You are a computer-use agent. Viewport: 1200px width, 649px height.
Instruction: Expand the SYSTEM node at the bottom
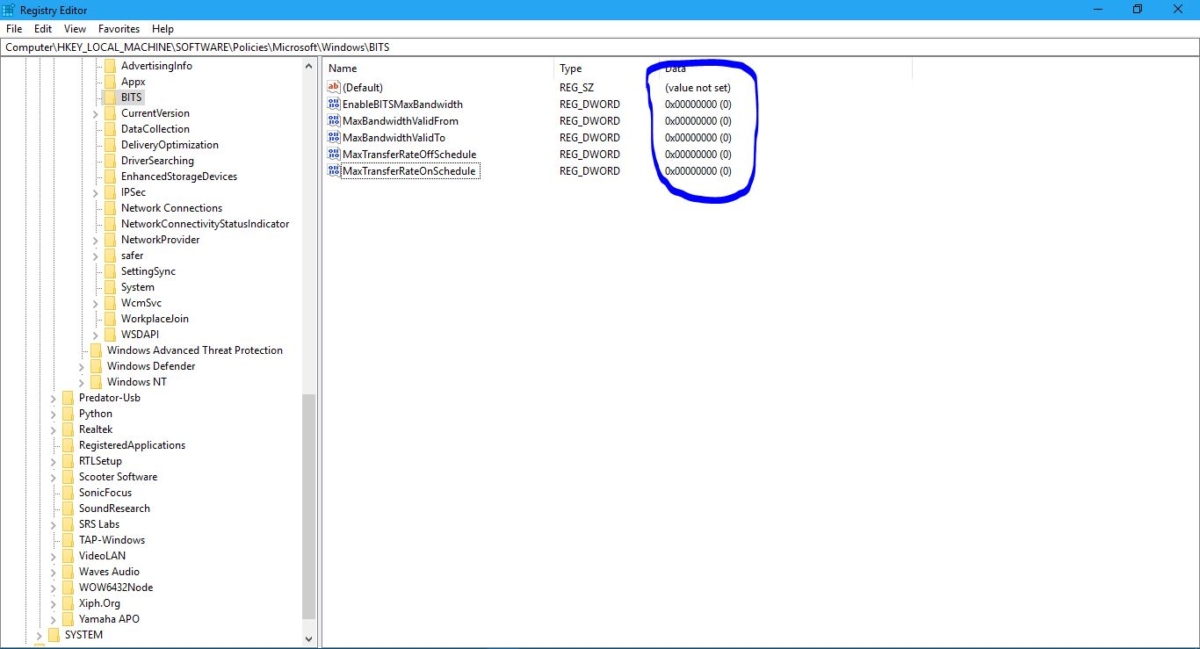[x=38, y=634]
